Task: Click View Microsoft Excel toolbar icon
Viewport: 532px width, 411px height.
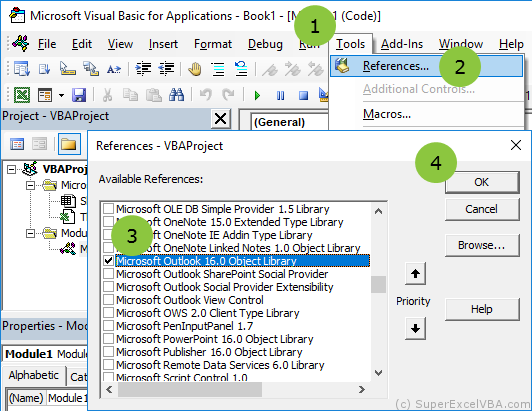Action: pyautogui.click(x=22, y=95)
